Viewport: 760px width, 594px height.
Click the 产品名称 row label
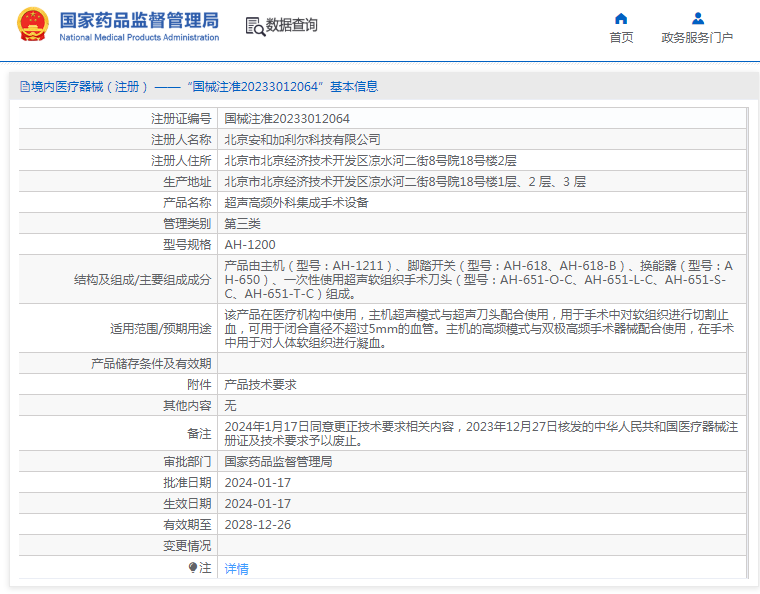187,203
